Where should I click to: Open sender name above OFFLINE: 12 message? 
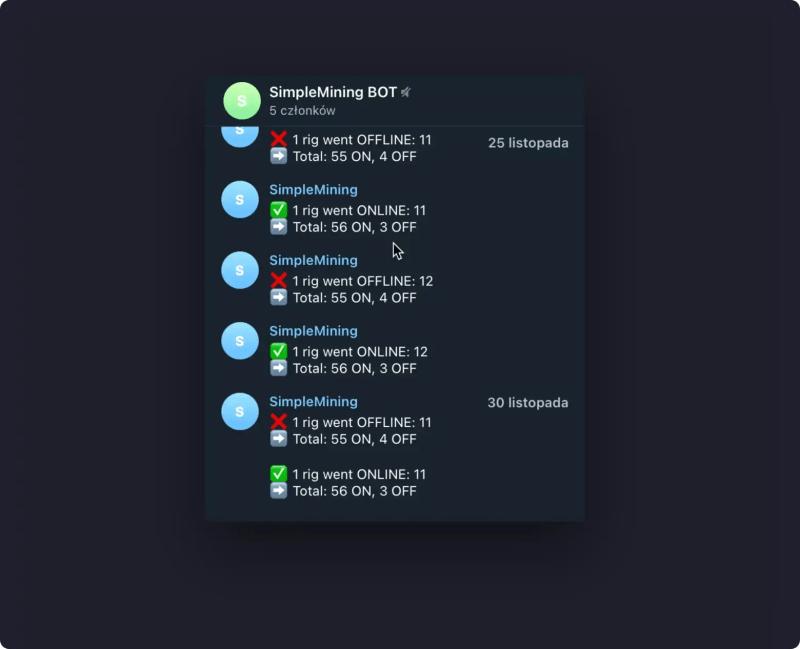click(x=313, y=260)
